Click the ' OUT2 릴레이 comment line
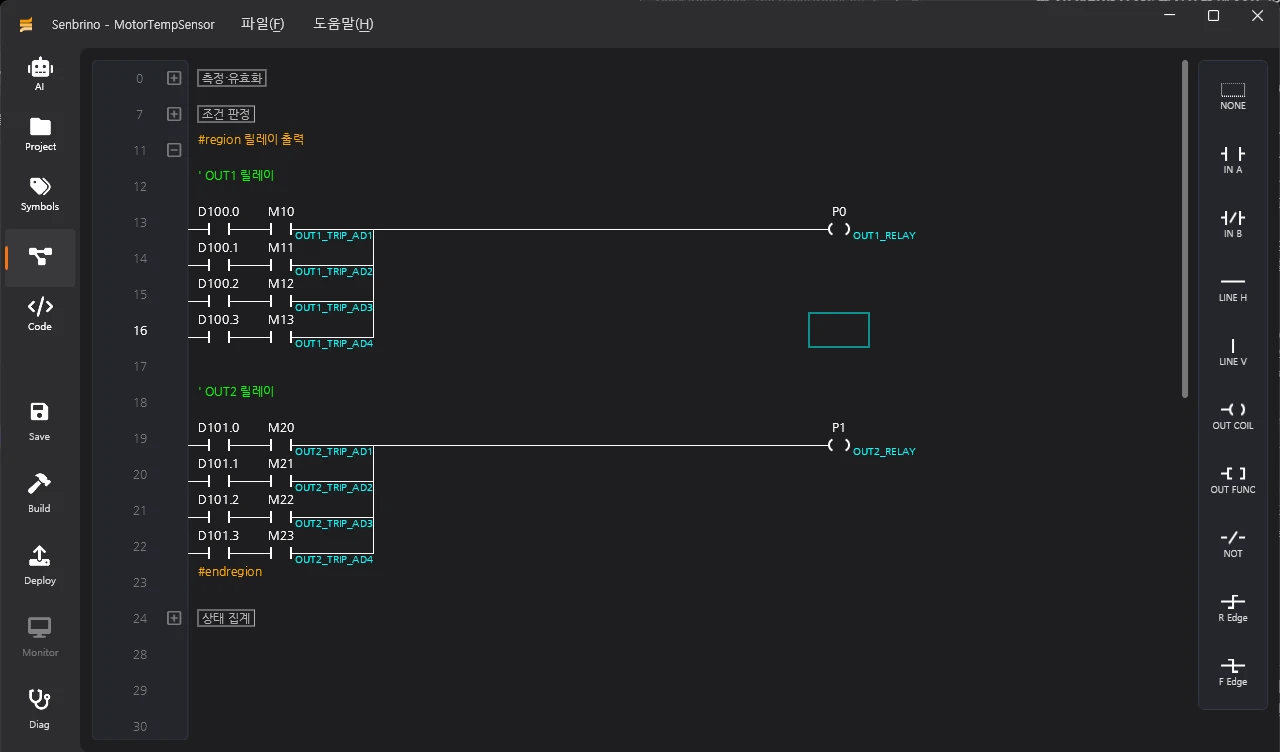Viewport: 1280px width, 752px height. coord(236,391)
